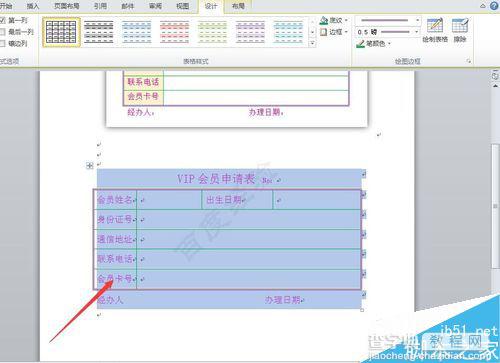Viewport: 500px width, 363px height.
Task: Open the 页面布局 Page Layout tab
Action: pyautogui.click(x=67, y=6)
